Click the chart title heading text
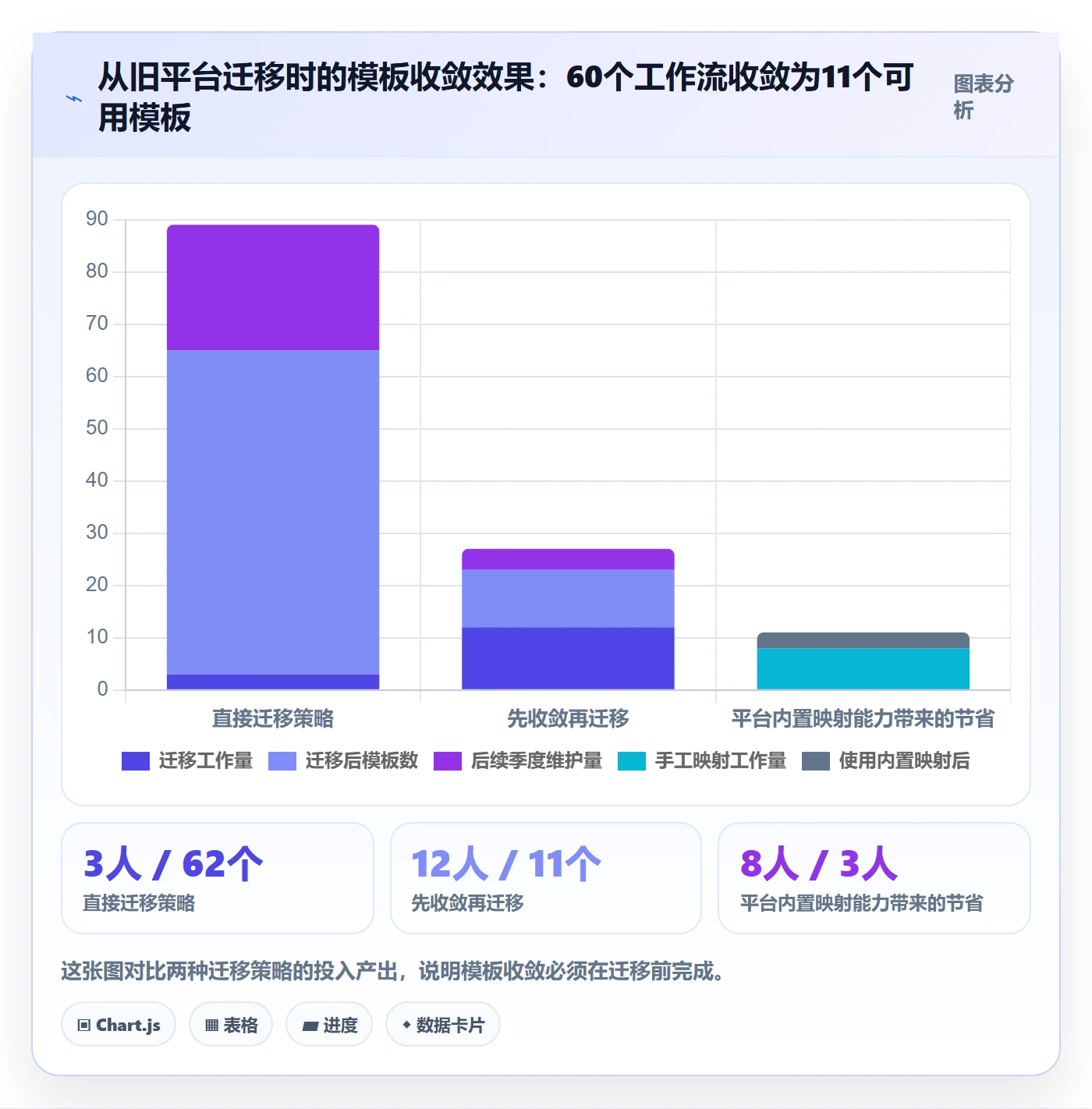 coord(505,97)
